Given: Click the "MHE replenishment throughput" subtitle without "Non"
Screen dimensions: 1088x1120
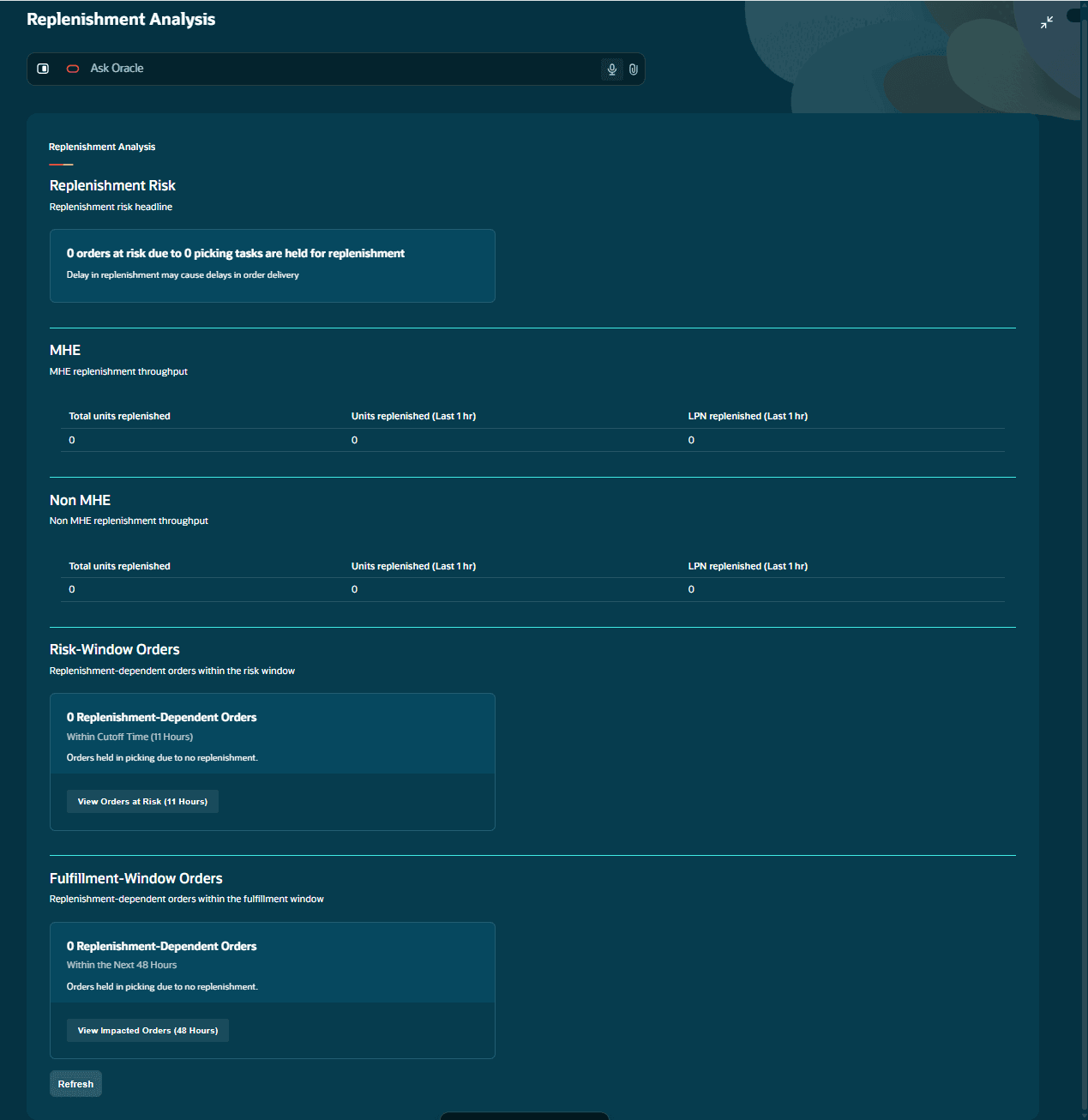Looking at the screenshot, I should [118, 371].
